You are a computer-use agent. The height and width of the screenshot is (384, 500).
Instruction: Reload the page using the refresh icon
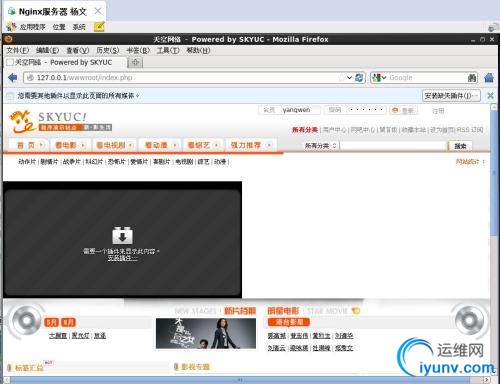click(359, 78)
